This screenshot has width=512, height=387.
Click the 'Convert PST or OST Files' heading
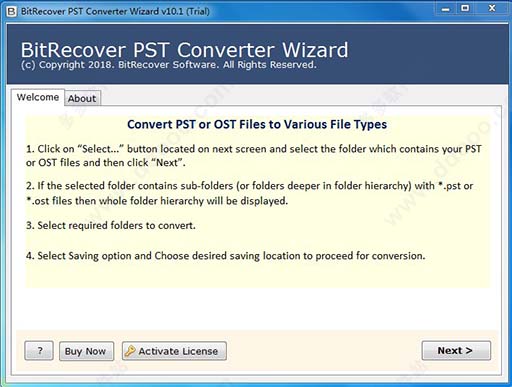[257, 124]
